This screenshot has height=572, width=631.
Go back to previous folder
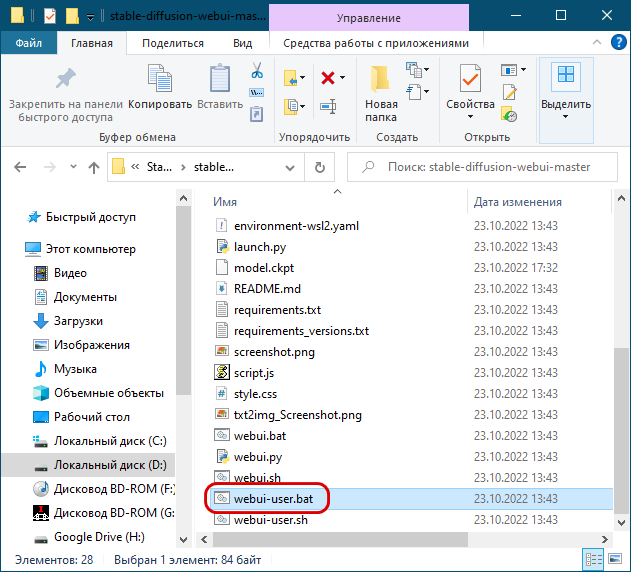(x=20, y=167)
